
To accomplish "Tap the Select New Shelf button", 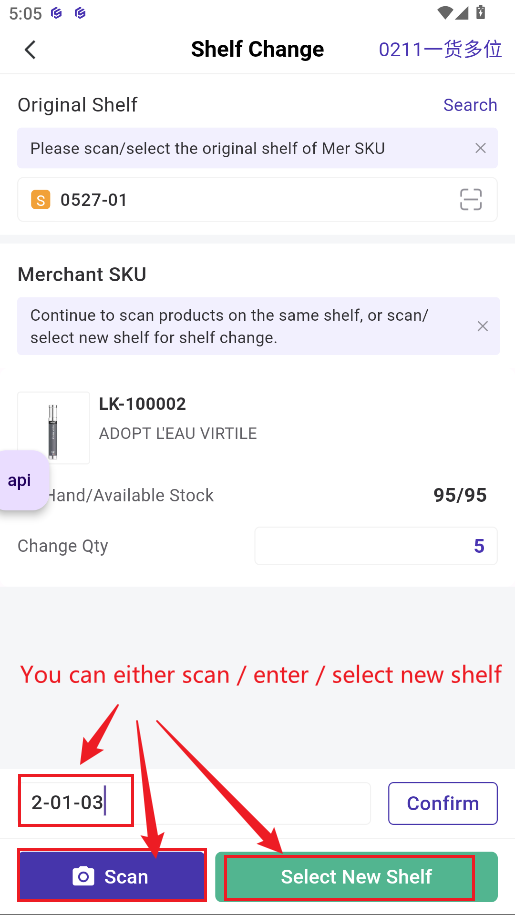I will [x=356, y=876].
